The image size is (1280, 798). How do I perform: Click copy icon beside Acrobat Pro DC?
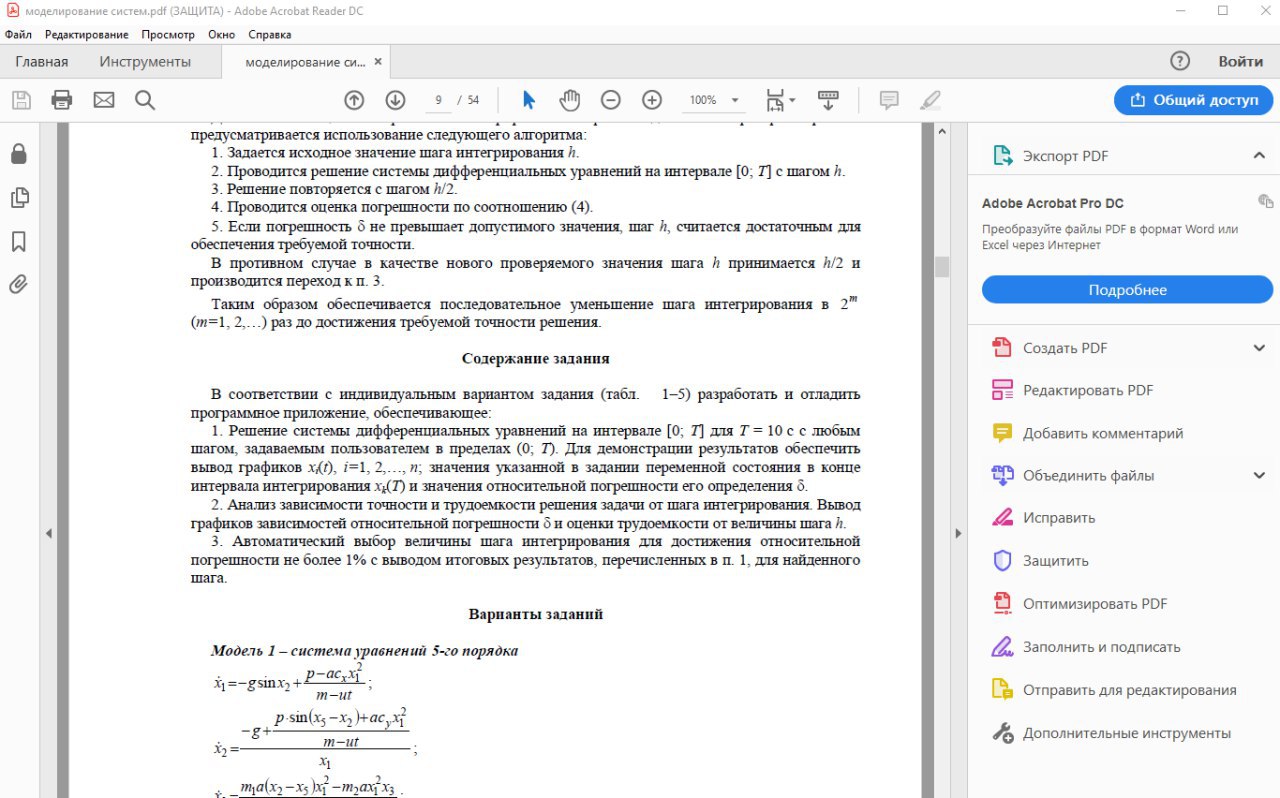point(1265,201)
